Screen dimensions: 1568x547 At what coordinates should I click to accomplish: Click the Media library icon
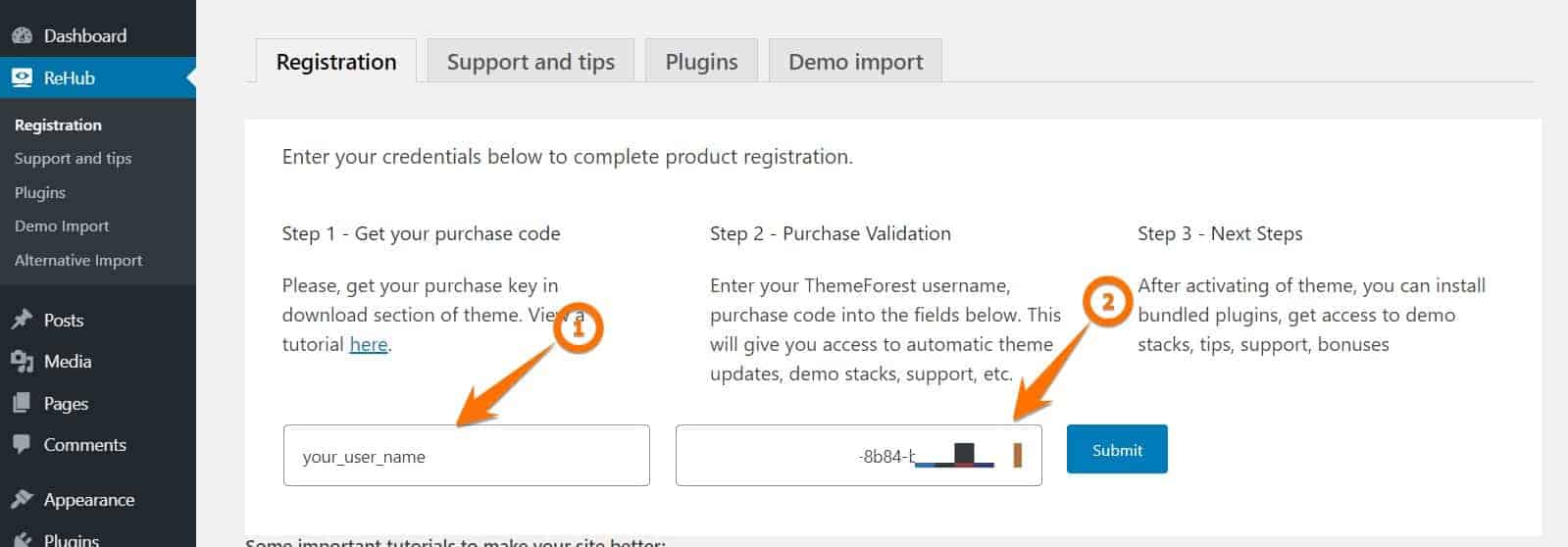(x=22, y=362)
